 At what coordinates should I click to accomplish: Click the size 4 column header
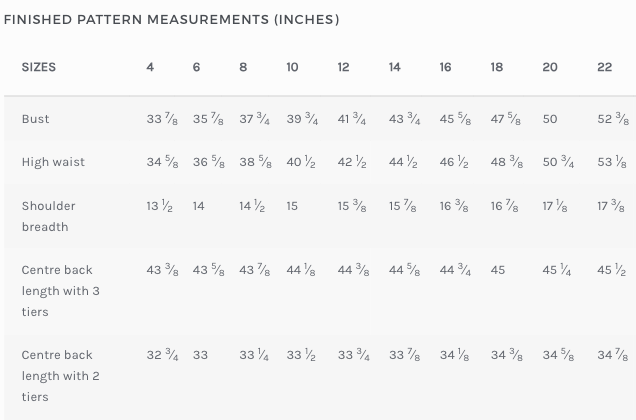150,67
